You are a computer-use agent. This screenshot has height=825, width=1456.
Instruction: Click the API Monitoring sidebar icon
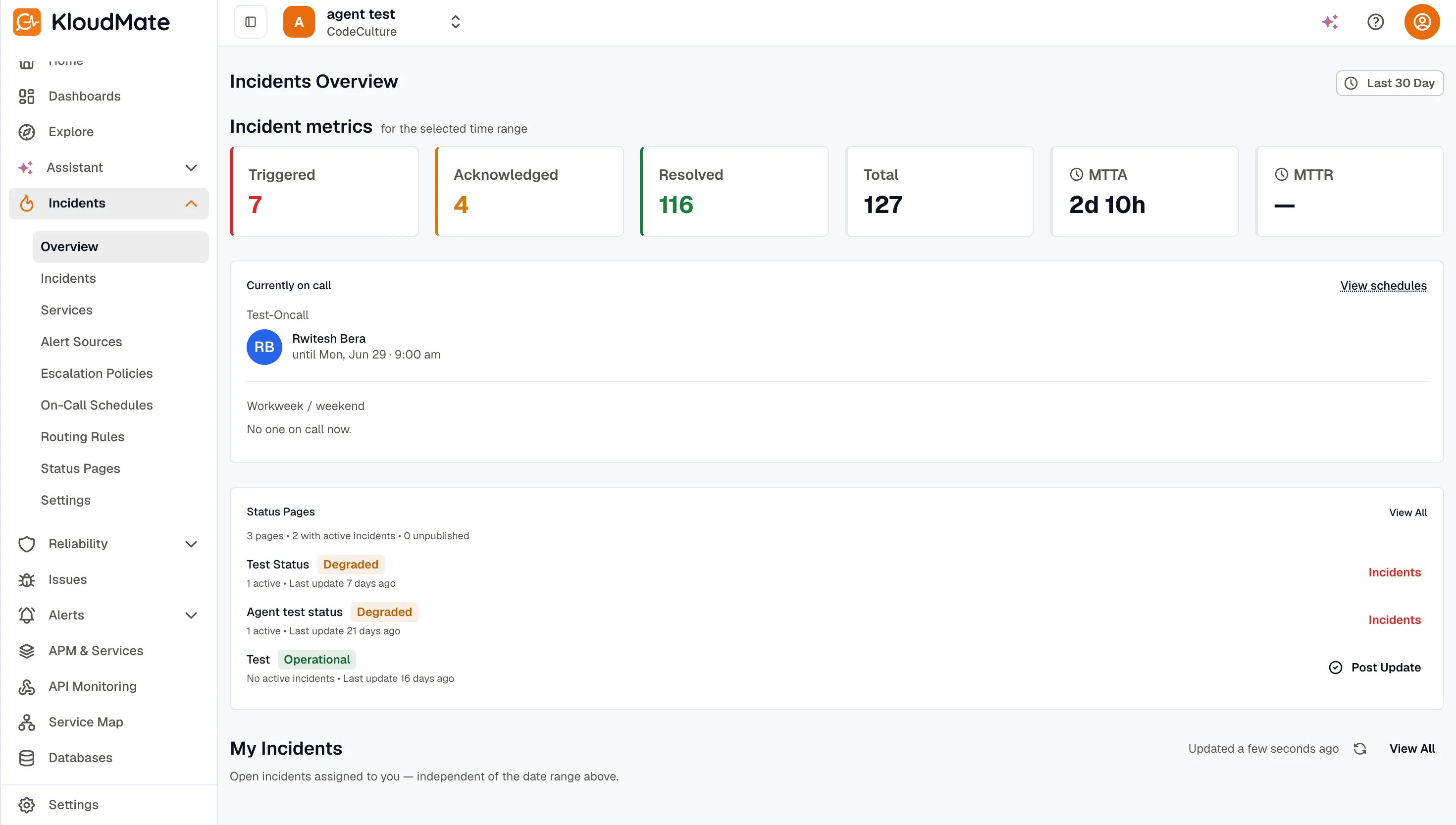[27, 687]
